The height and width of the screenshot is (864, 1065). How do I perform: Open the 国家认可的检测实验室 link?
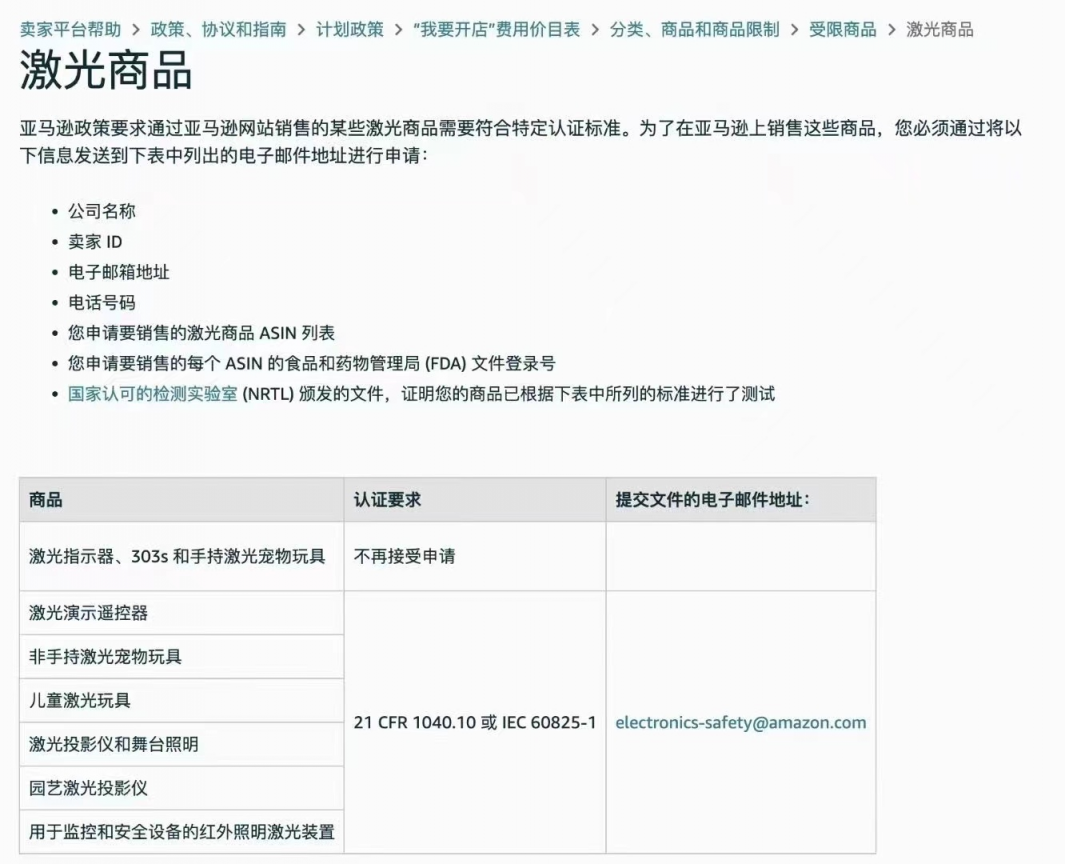(x=153, y=394)
